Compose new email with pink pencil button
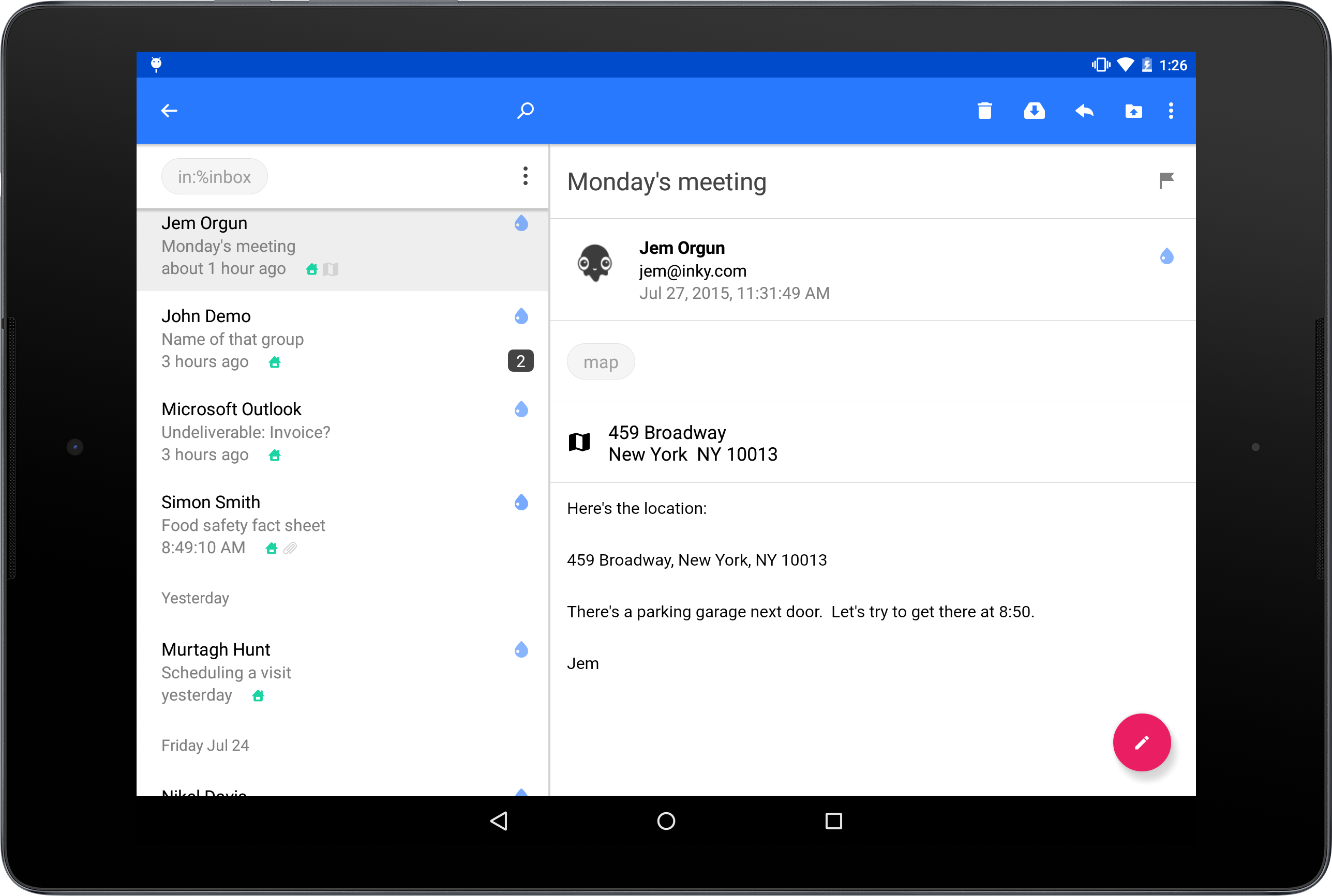 coord(1141,742)
